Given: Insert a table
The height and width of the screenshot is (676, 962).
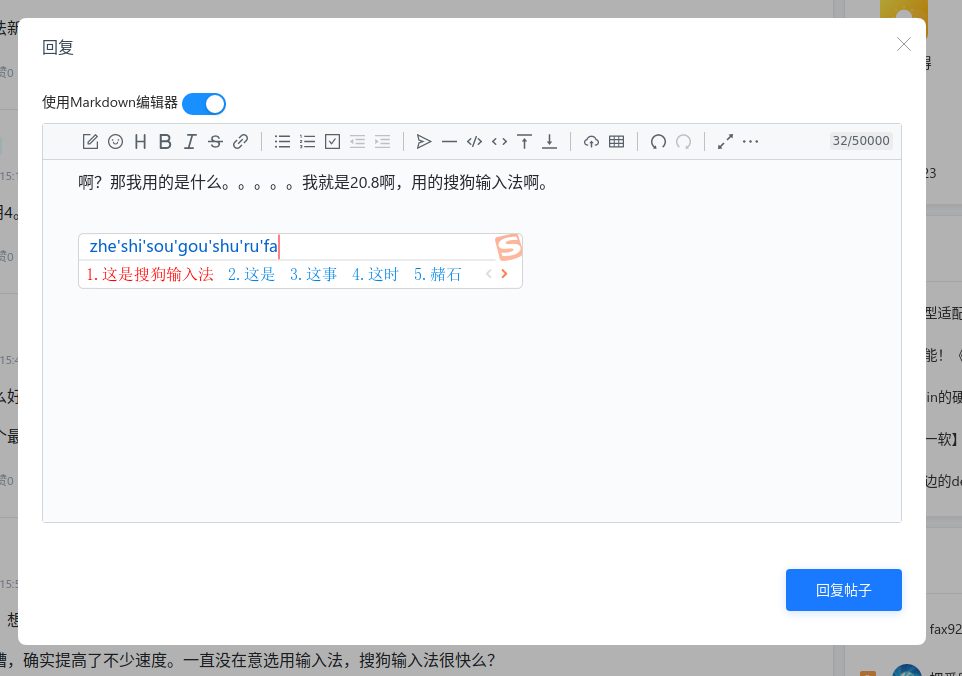Looking at the screenshot, I should (x=617, y=142).
